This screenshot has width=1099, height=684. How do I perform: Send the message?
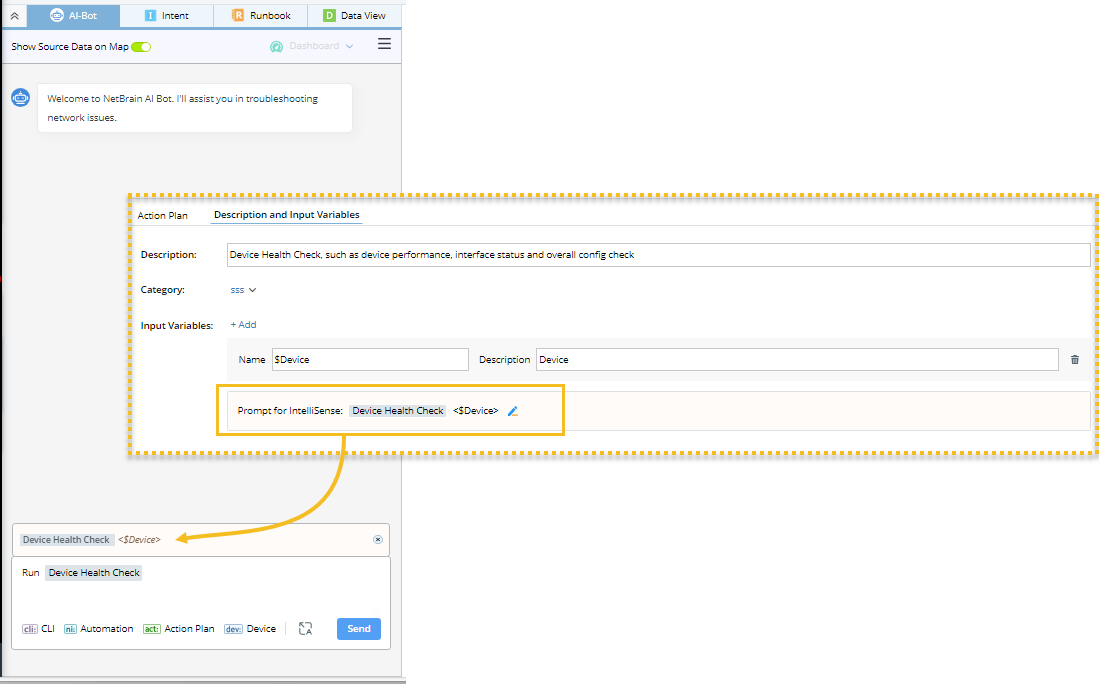359,629
